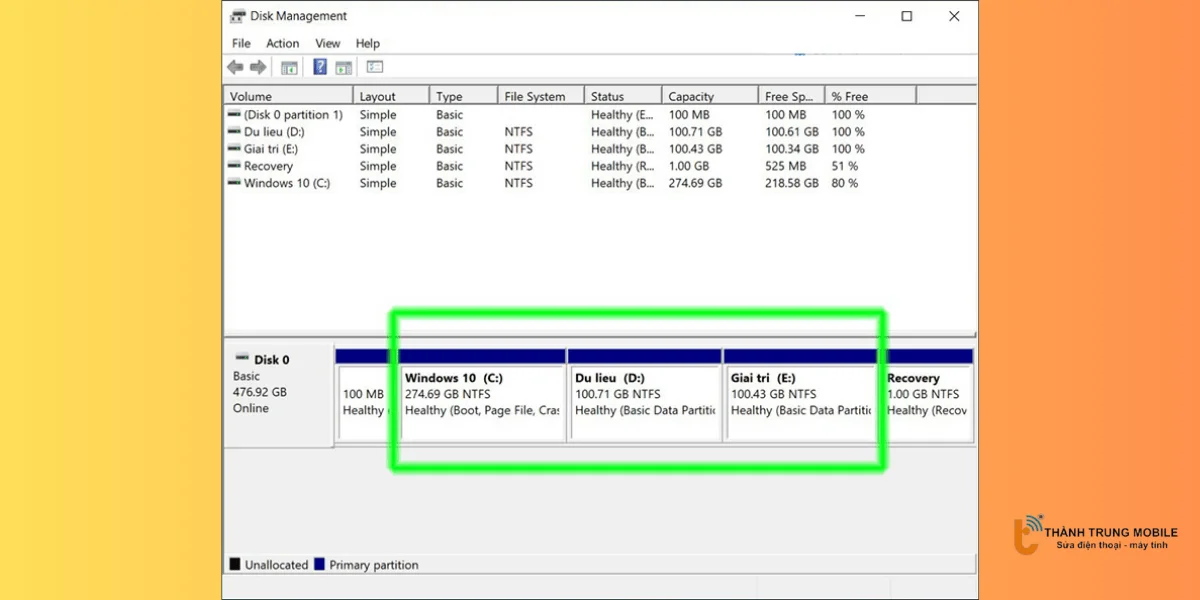Open the File menu
Viewport: 1200px width, 600px height.
click(241, 43)
